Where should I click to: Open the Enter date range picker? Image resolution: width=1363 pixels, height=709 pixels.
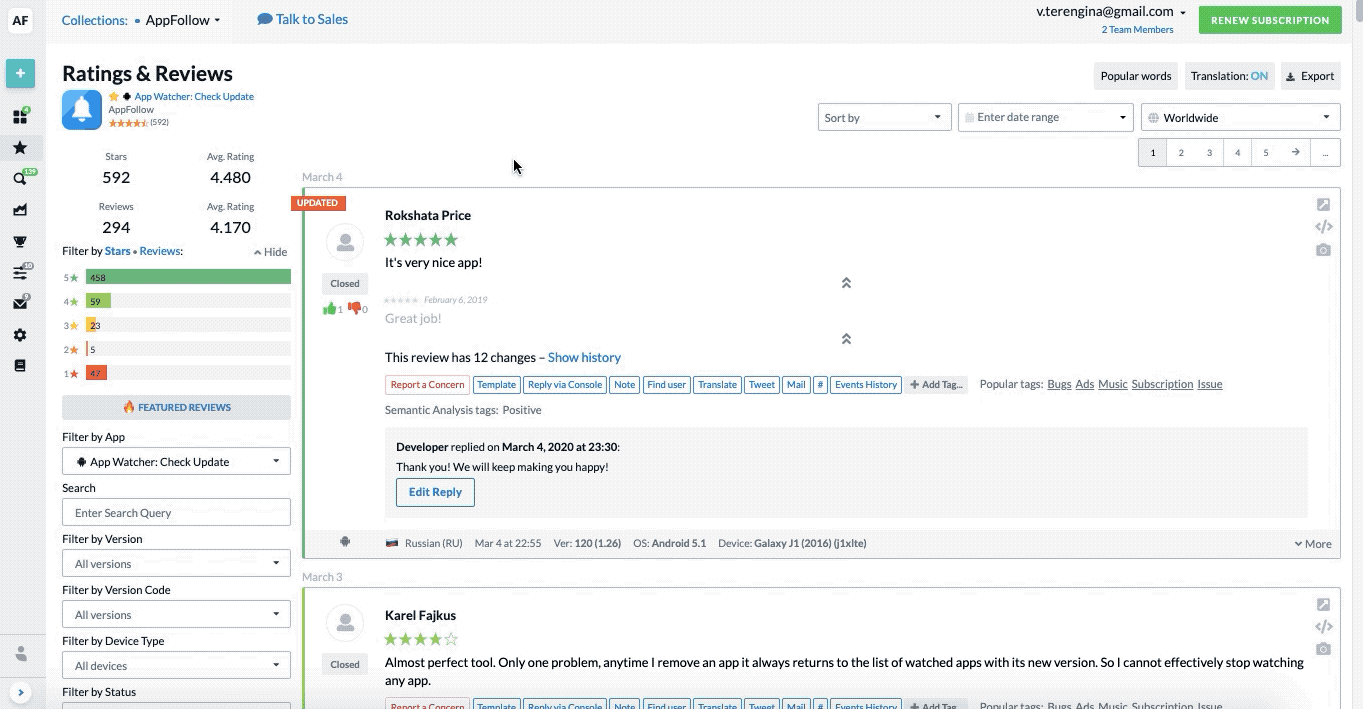coord(1045,117)
